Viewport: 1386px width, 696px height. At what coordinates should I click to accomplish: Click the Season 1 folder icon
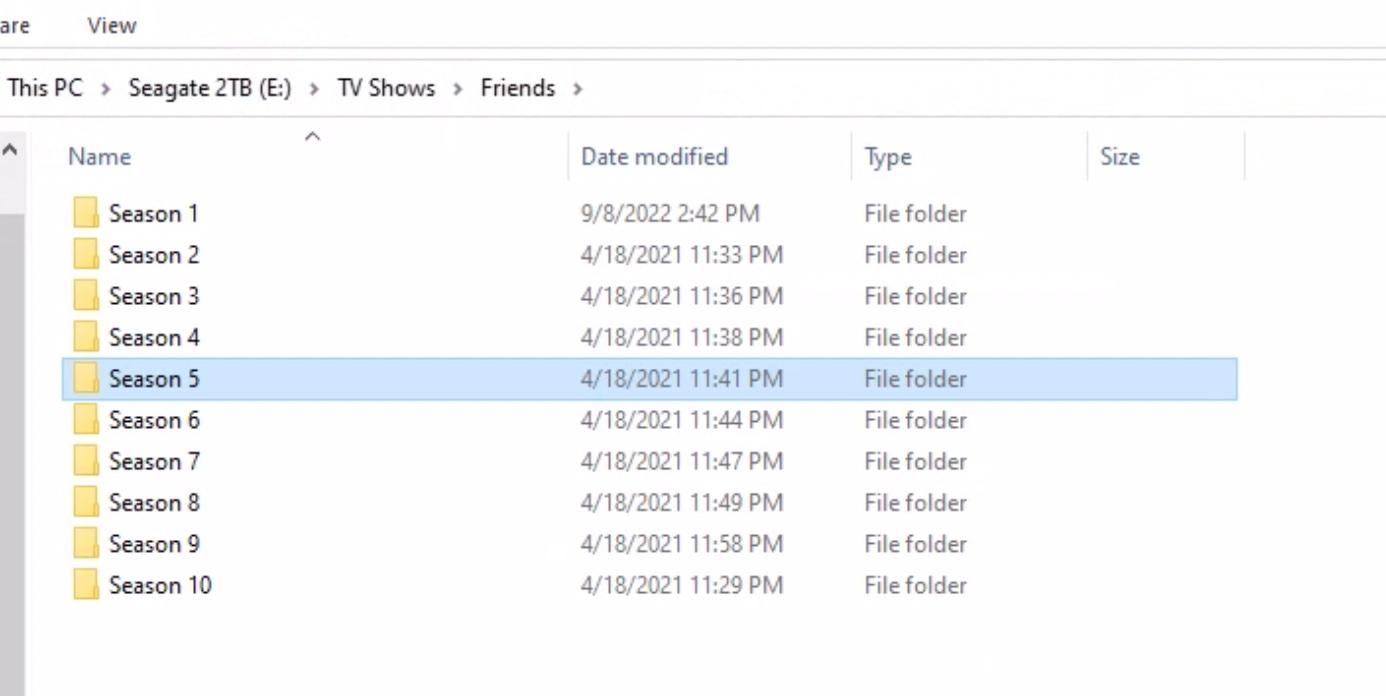86,214
